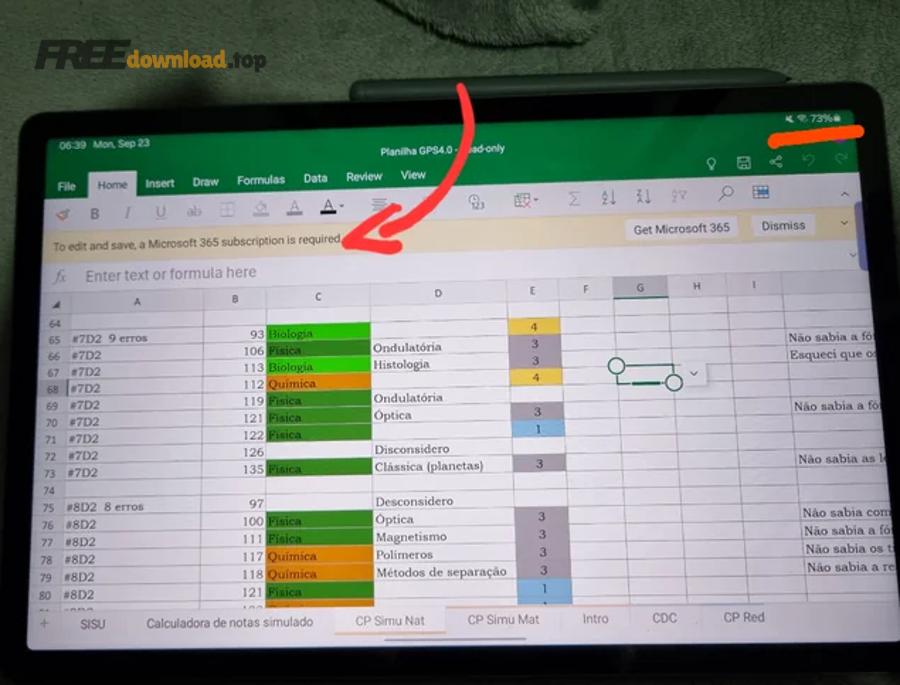Select row 68 header
The image size is (900, 685).
tap(52, 389)
